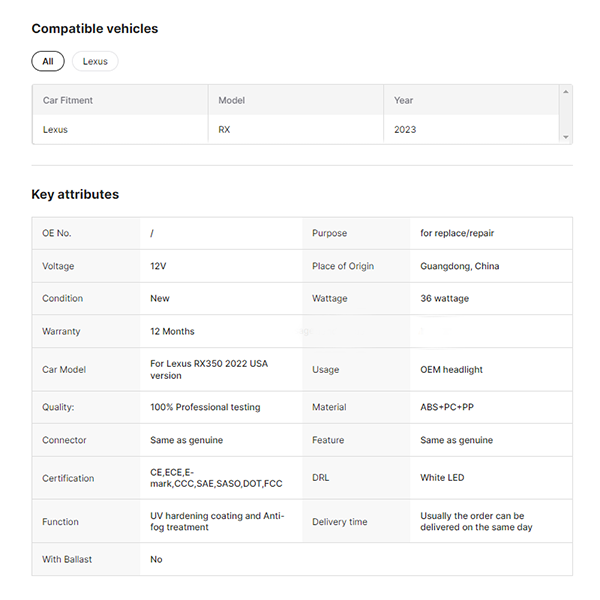Click the scroll up arrow in vehicles table

coord(567,91)
